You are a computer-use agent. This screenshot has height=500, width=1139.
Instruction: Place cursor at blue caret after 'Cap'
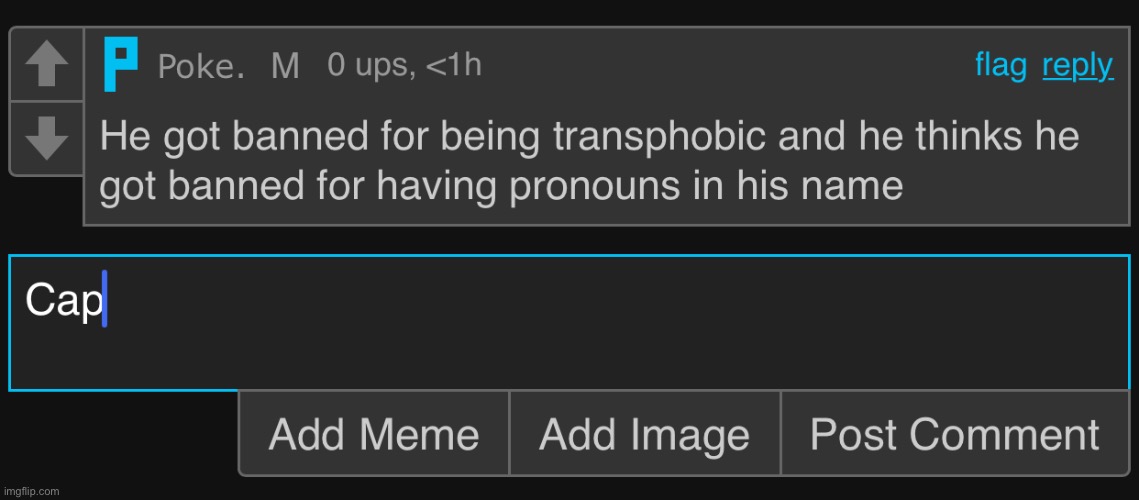105,299
